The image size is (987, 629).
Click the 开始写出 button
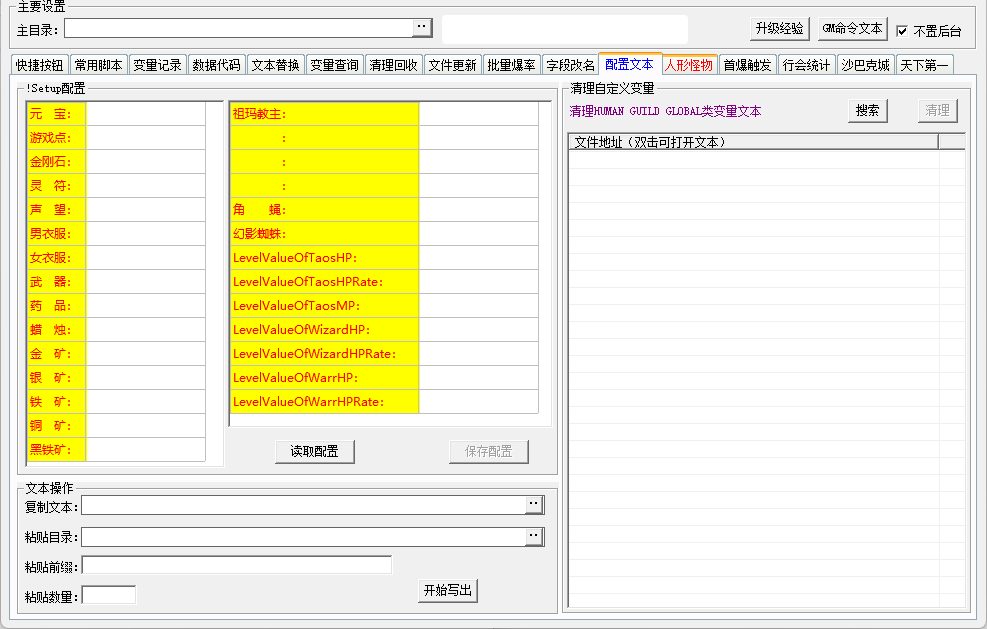click(x=448, y=591)
